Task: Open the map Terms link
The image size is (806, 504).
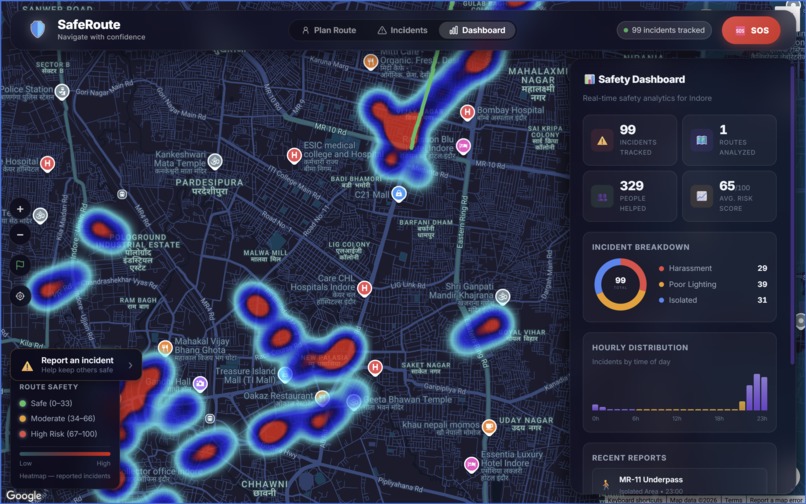Action: 733,500
